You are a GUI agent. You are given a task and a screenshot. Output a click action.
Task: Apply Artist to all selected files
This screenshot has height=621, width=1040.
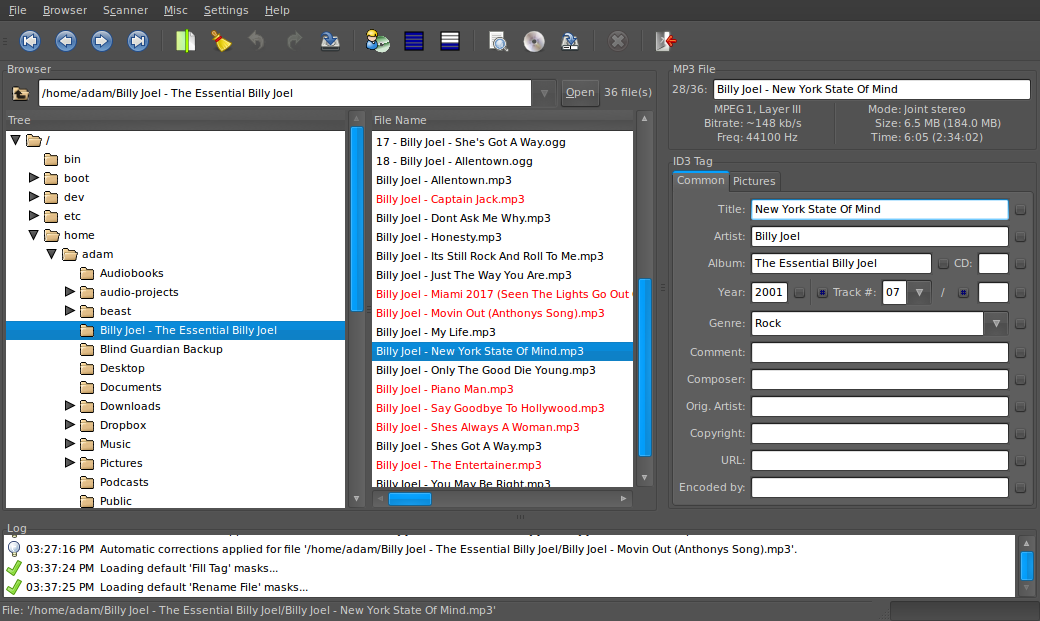[1020, 237]
